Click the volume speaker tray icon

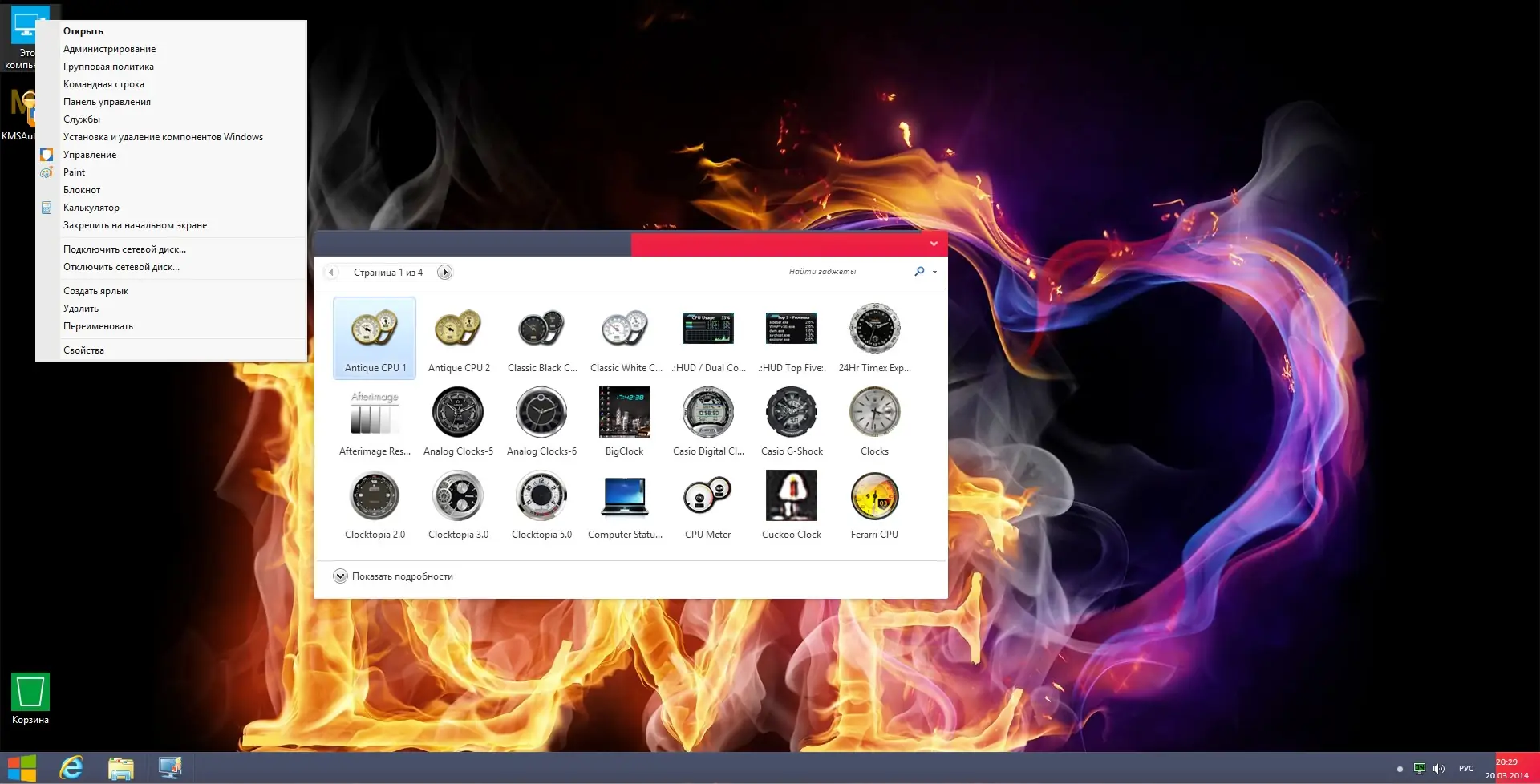(x=1439, y=769)
